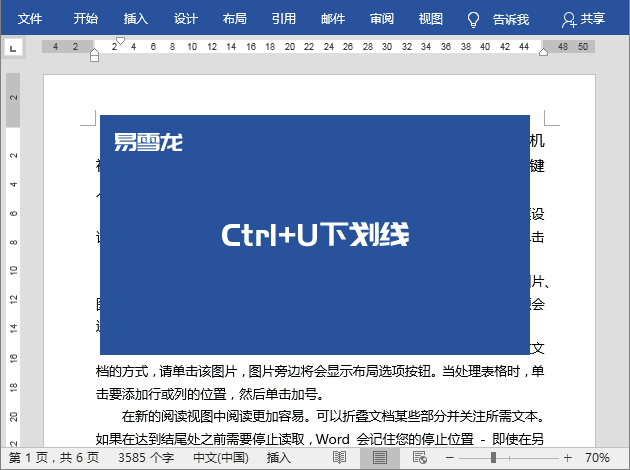The height and width of the screenshot is (470, 630).
Task: Open the 70% zoom level dialog
Action: pyautogui.click(x=597, y=458)
